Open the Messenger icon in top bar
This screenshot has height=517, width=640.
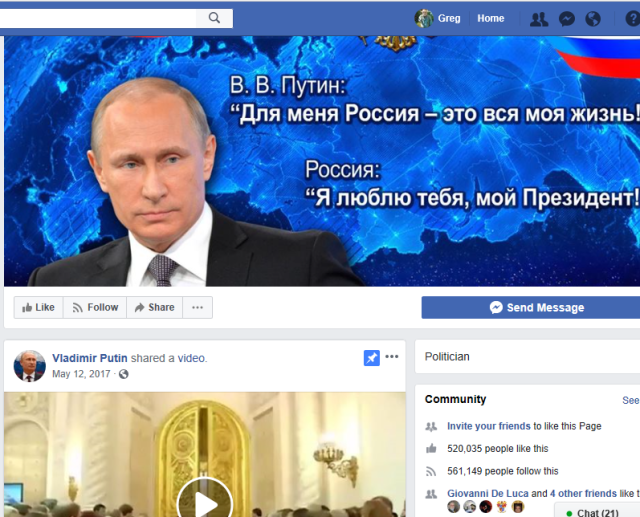(x=567, y=19)
